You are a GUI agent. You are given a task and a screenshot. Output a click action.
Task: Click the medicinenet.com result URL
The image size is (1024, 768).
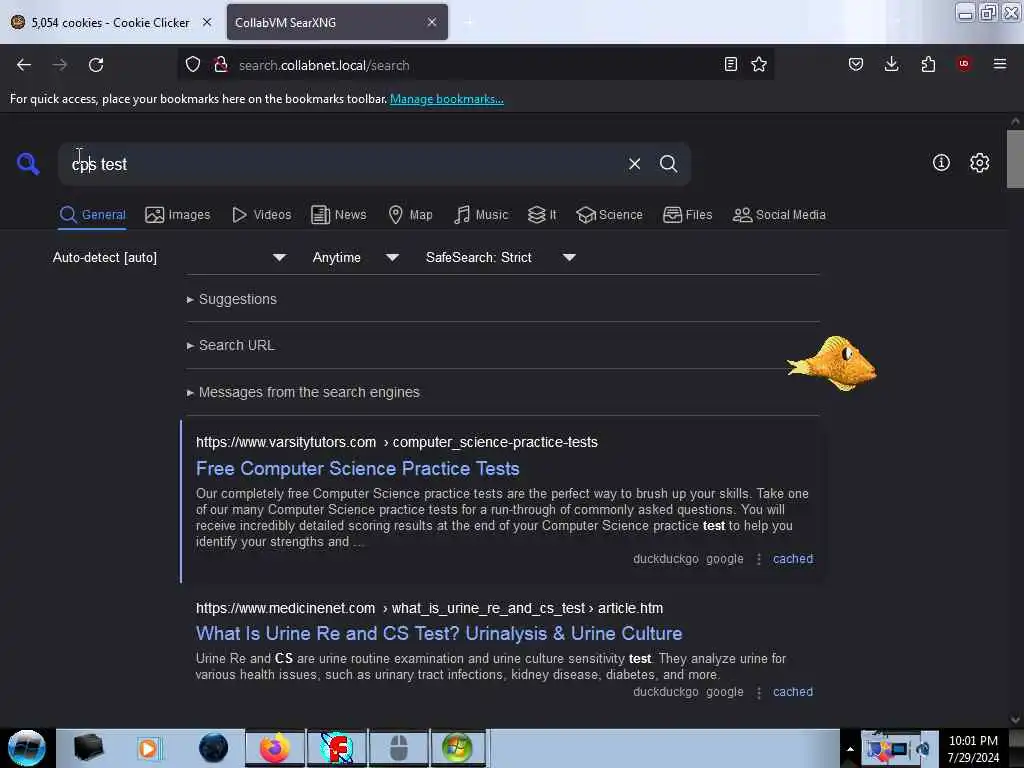click(429, 608)
